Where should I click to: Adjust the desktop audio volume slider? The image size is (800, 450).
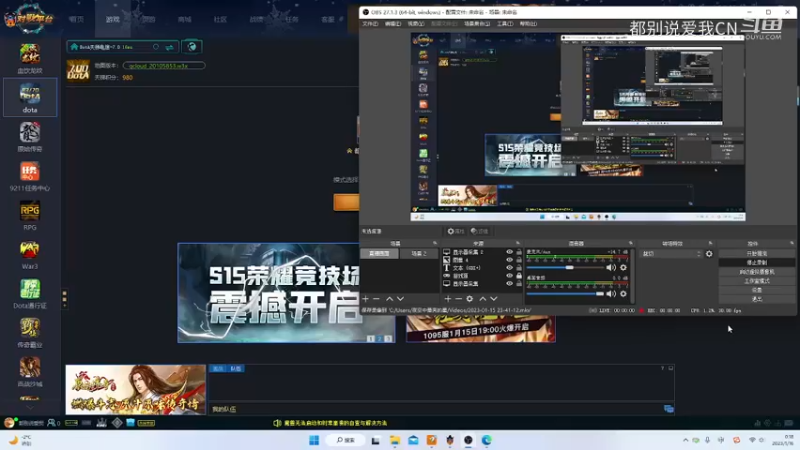[565, 293]
